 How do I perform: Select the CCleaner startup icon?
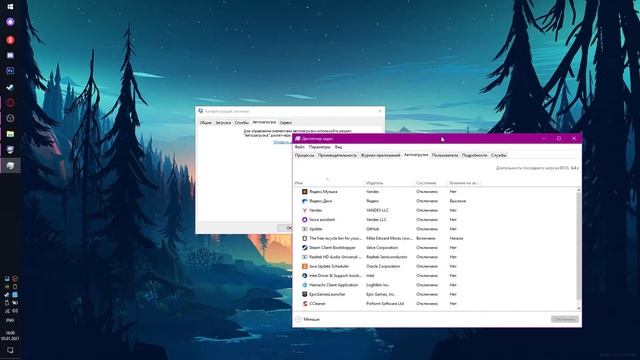(x=304, y=304)
